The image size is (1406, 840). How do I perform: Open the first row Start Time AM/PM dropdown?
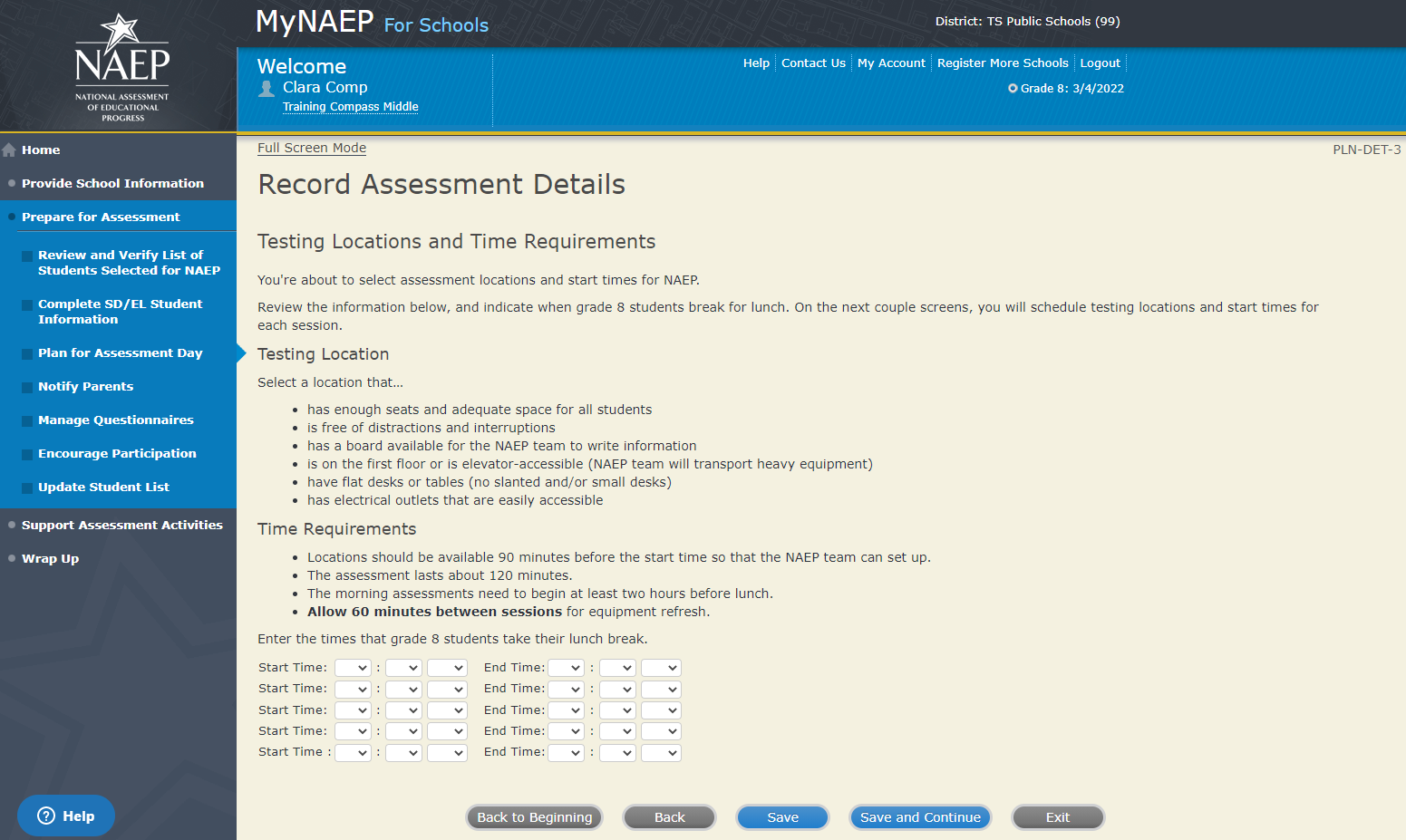coord(447,668)
